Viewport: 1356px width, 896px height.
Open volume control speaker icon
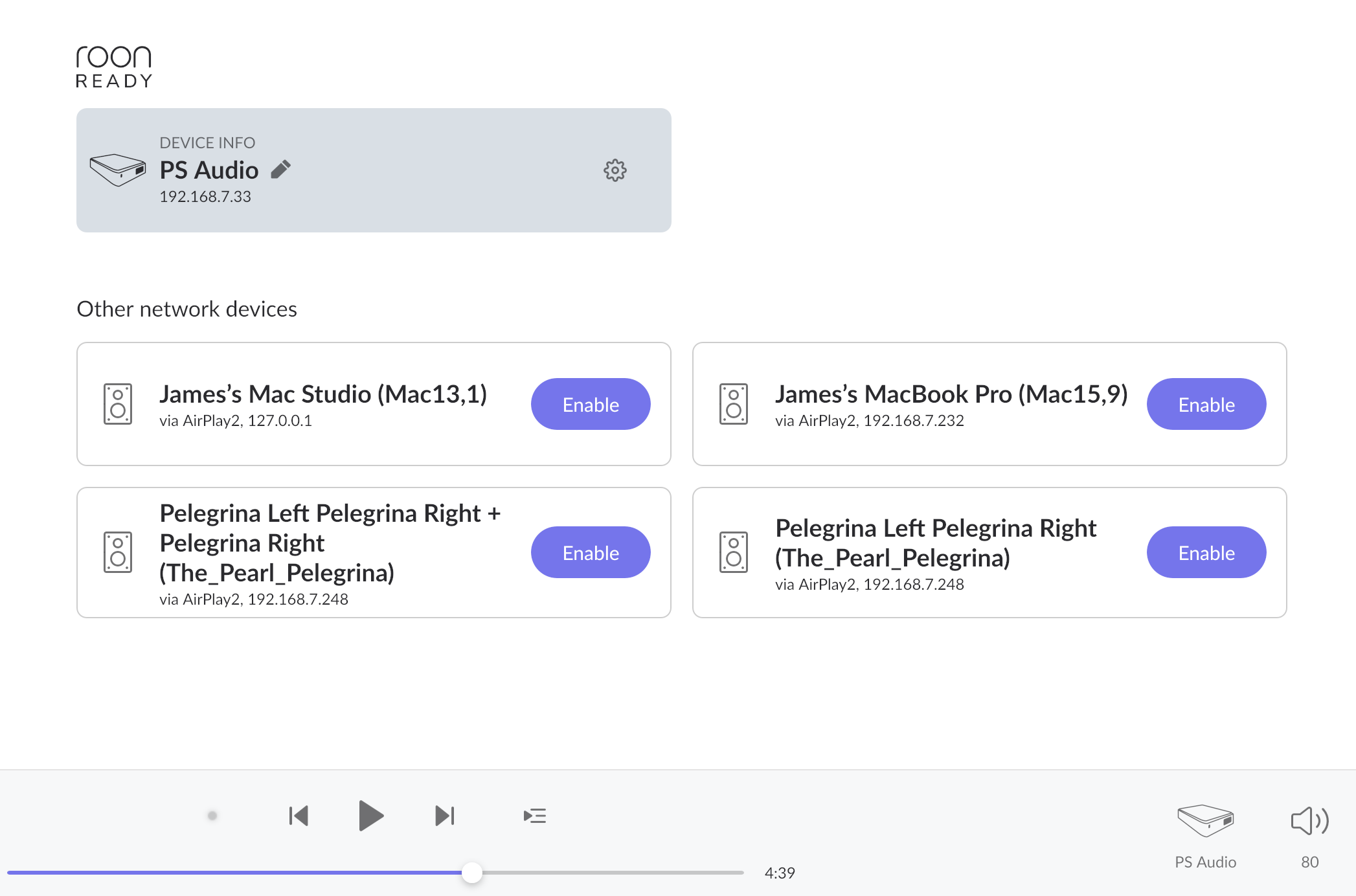[1309, 821]
